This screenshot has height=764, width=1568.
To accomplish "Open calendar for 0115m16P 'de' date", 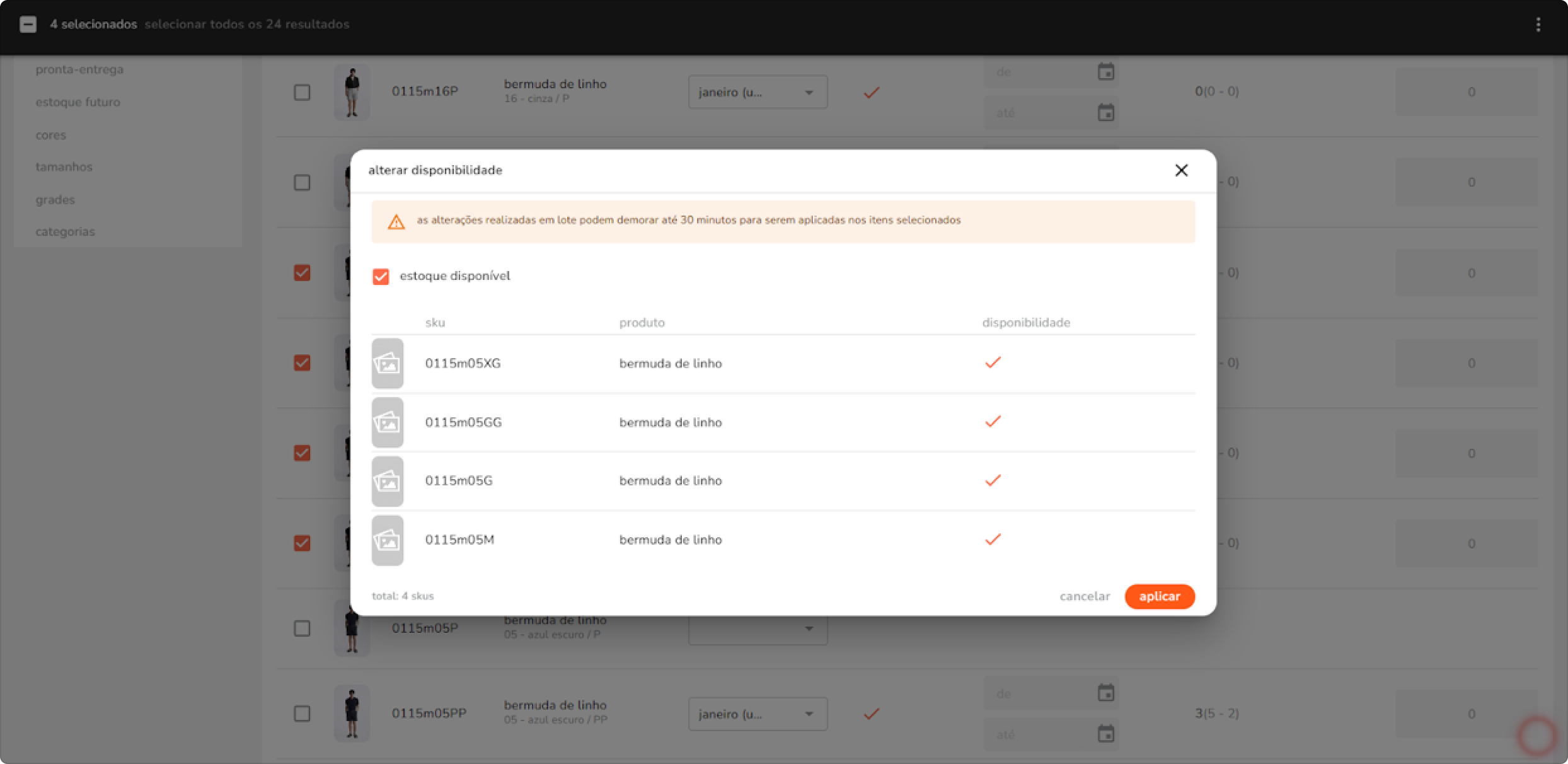I will 1105,72.
